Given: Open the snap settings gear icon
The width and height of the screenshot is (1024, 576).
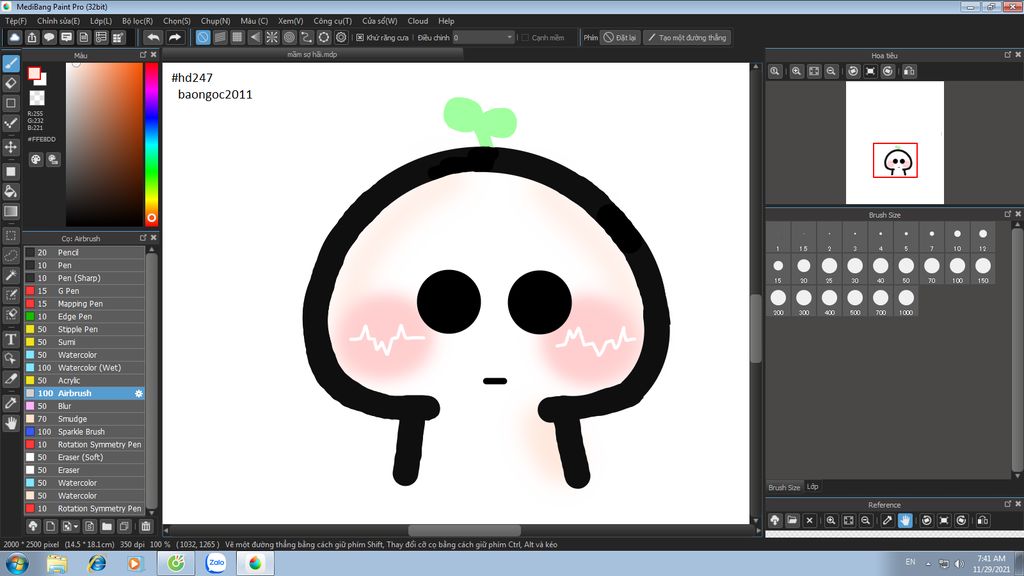Looking at the screenshot, I should coord(341,37).
